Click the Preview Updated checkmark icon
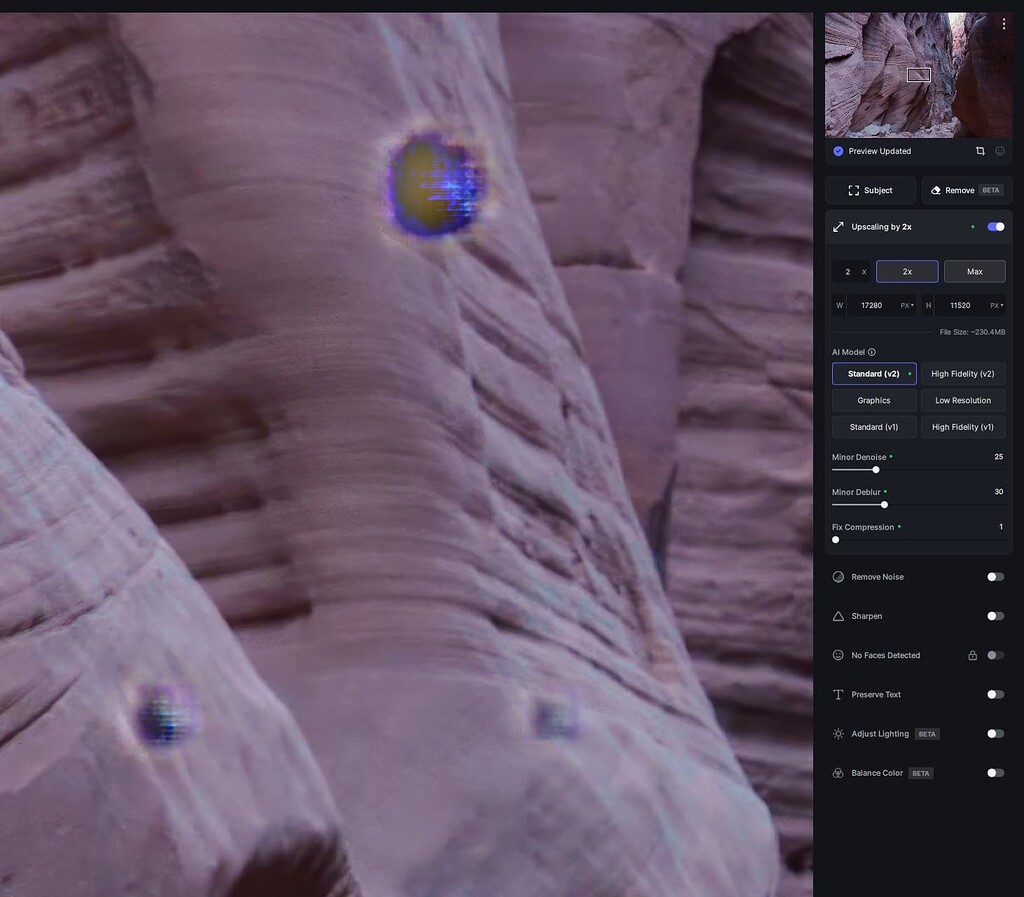 coord(838,151)
